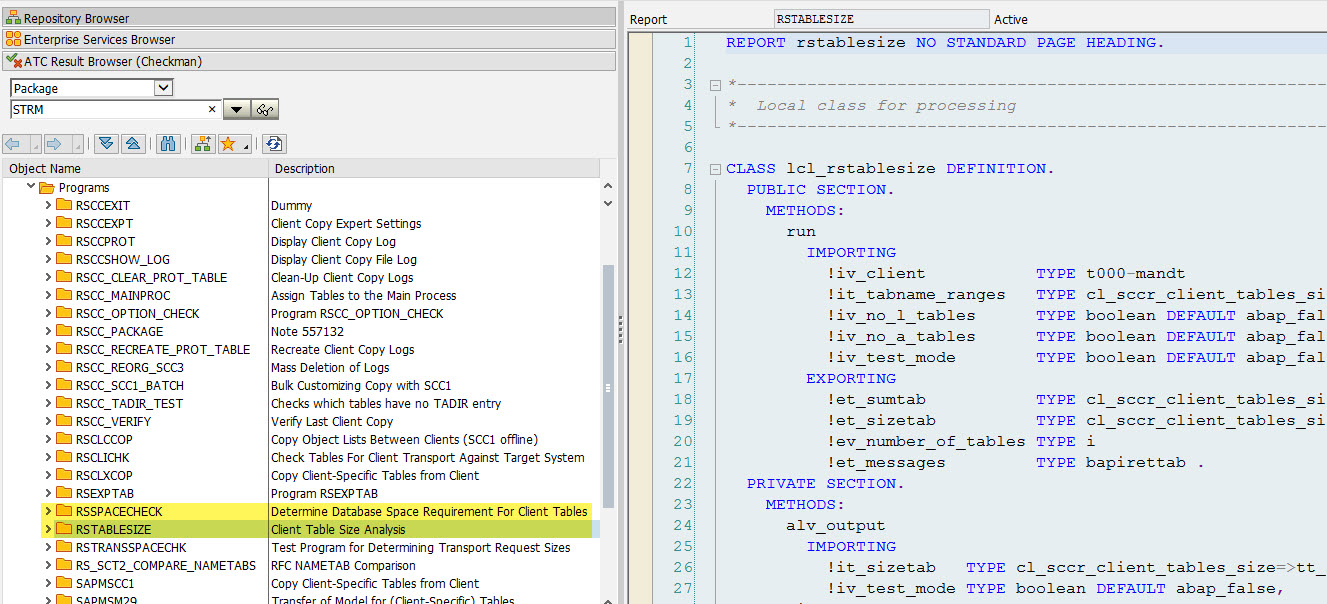Screen dimensions: 1327x604
Task: Click the Expand All Nodes icon
Action: [107, 144]
